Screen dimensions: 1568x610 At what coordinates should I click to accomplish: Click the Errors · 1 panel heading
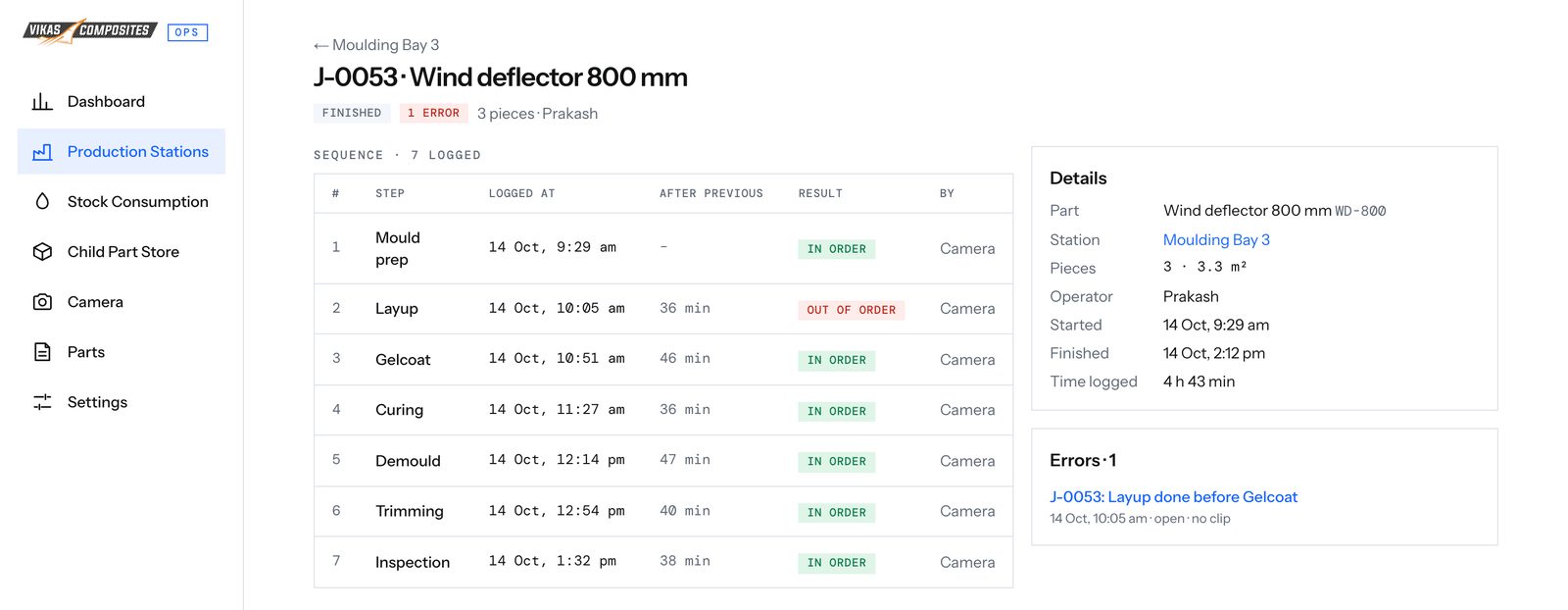tap(1083, 461)
